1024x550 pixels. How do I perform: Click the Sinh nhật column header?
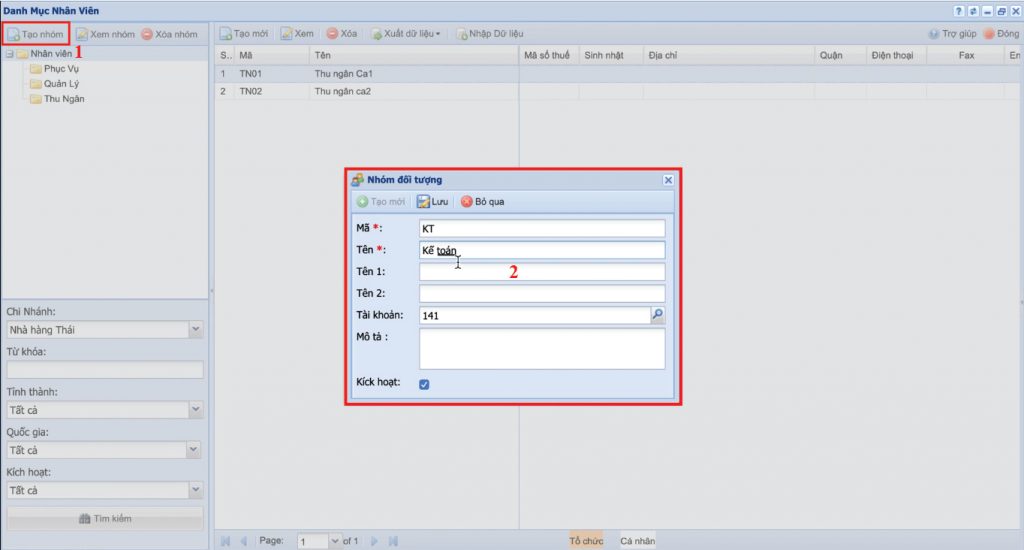tap(611, 55)
